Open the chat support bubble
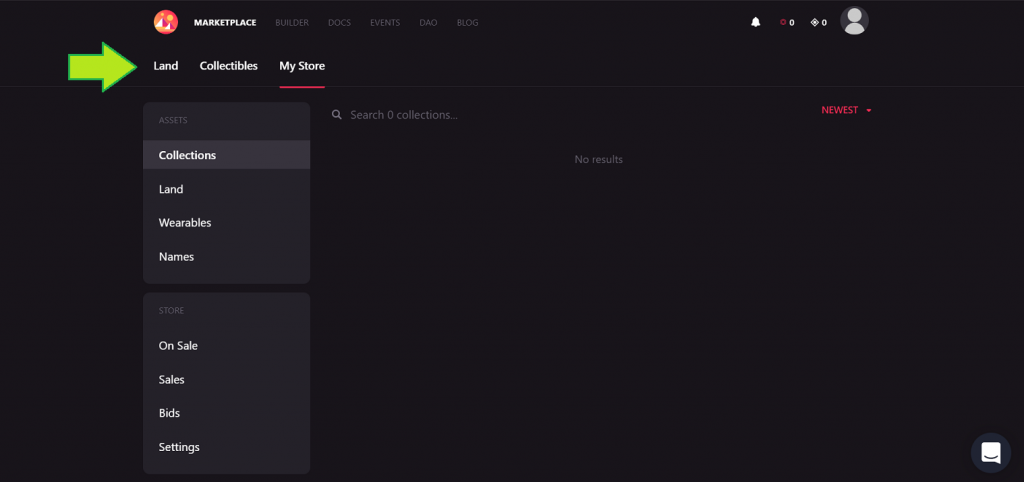 click(991, 453)
